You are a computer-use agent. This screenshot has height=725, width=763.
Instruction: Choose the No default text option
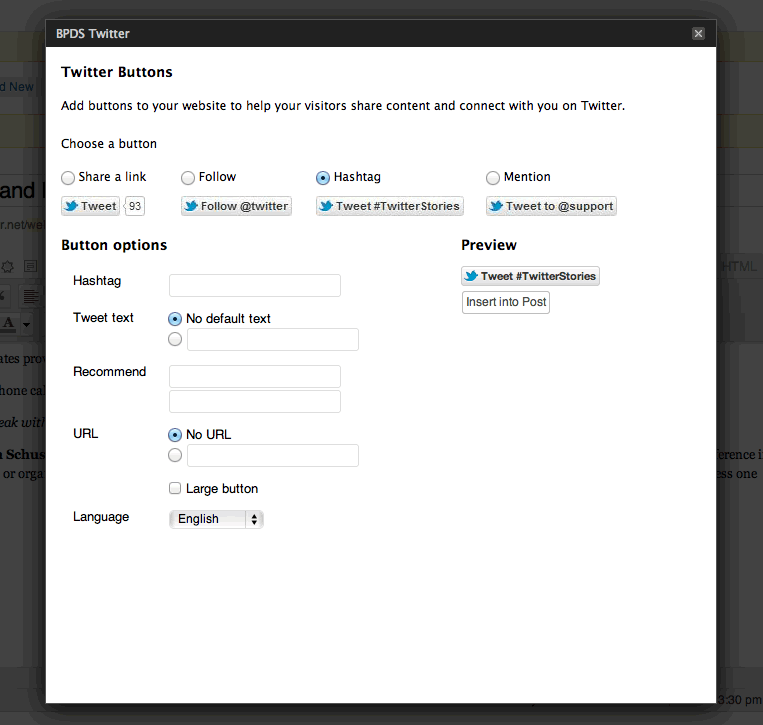(x=175, y=319)
